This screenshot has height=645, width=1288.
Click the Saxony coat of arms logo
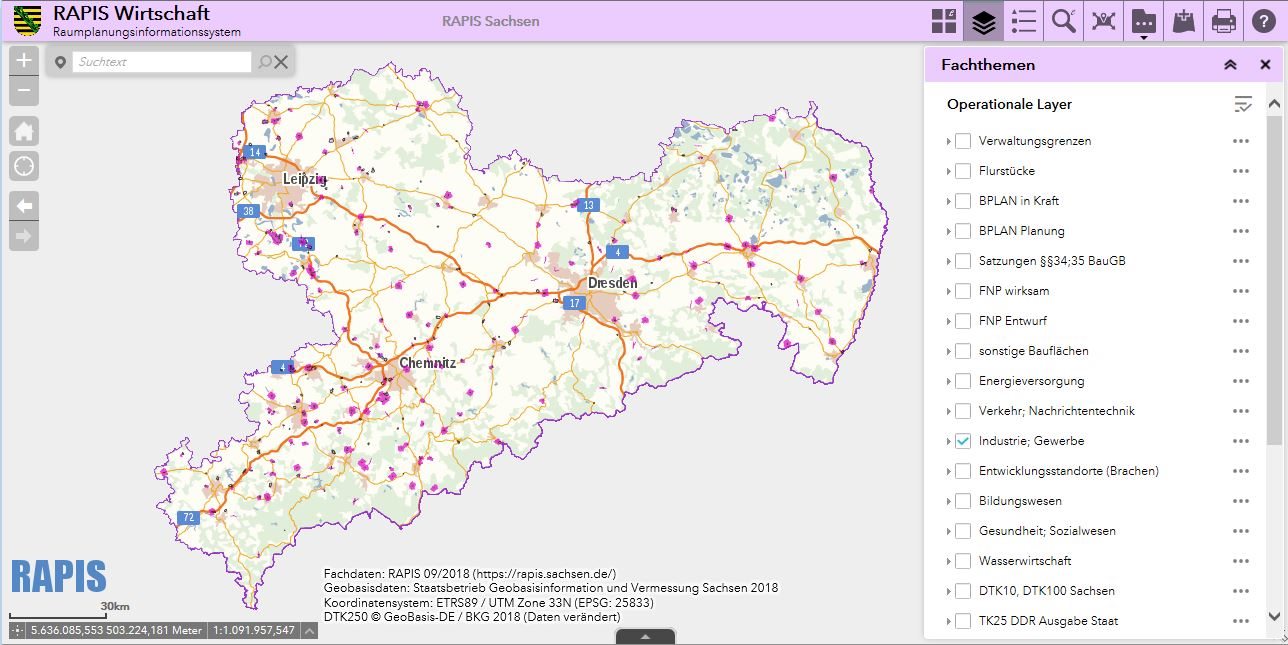click(28, 20)
